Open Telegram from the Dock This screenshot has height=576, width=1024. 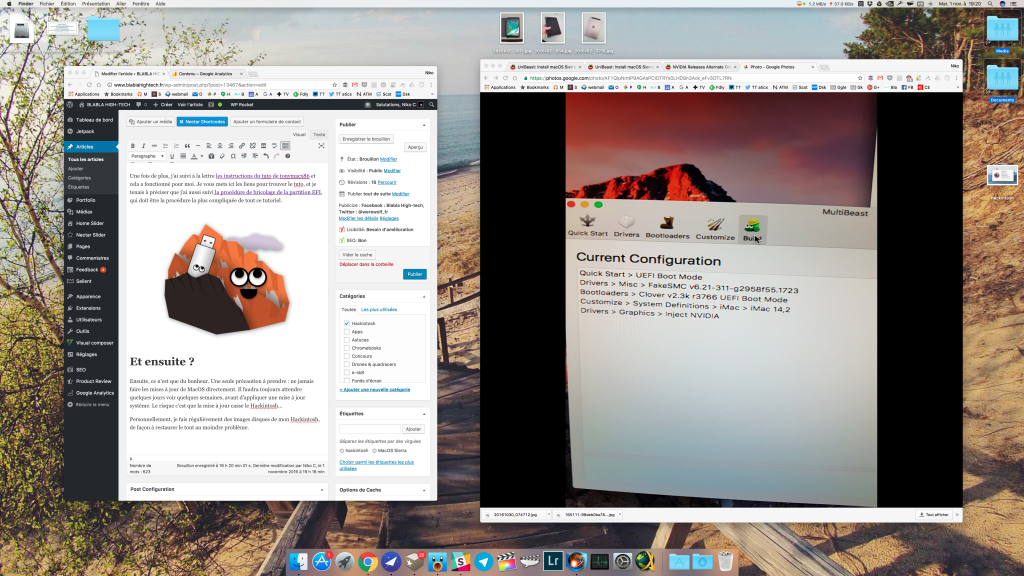click(484, 562)
